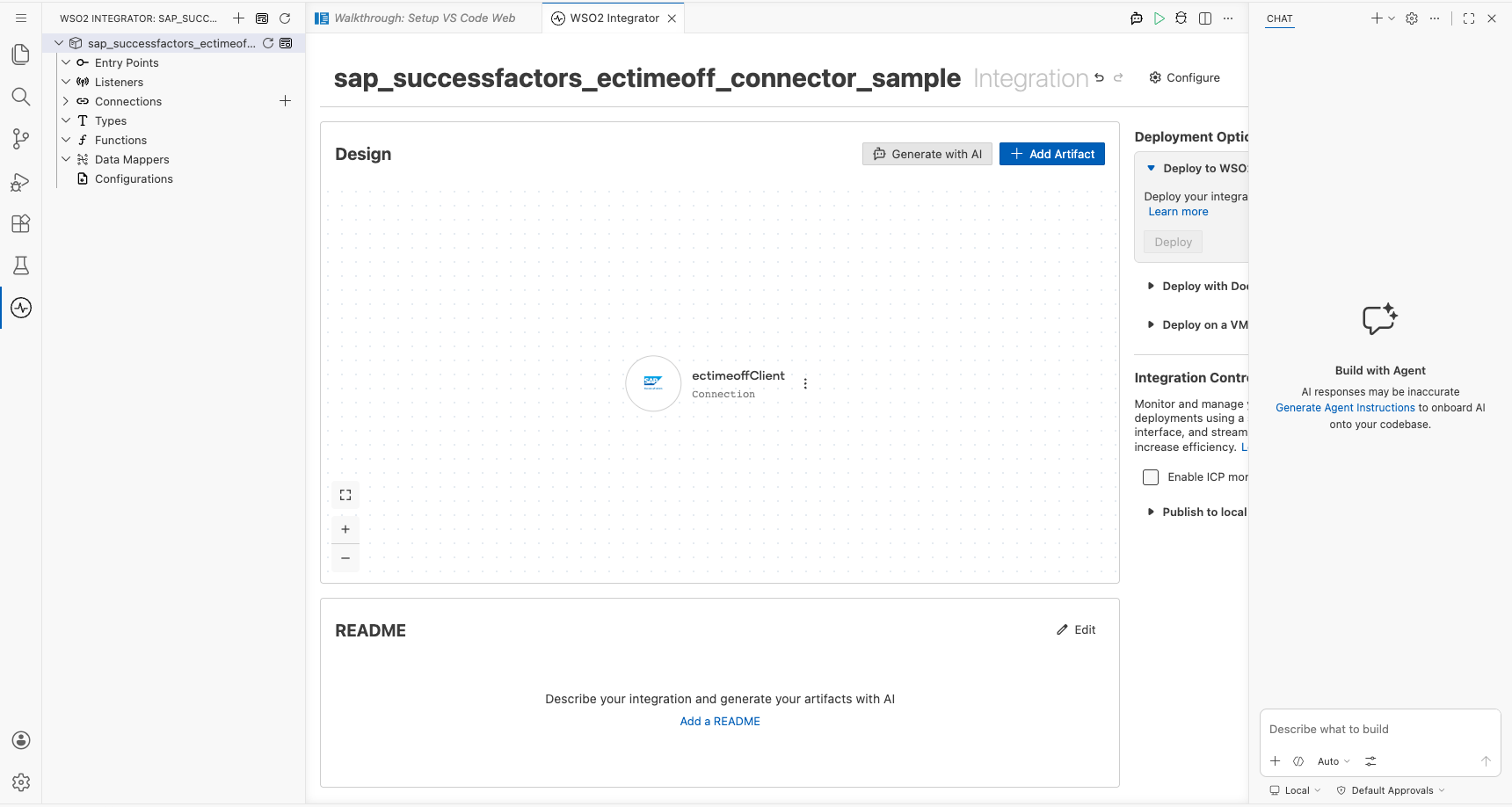
Task: Open chat settings gear icon
Action: 1412,18
